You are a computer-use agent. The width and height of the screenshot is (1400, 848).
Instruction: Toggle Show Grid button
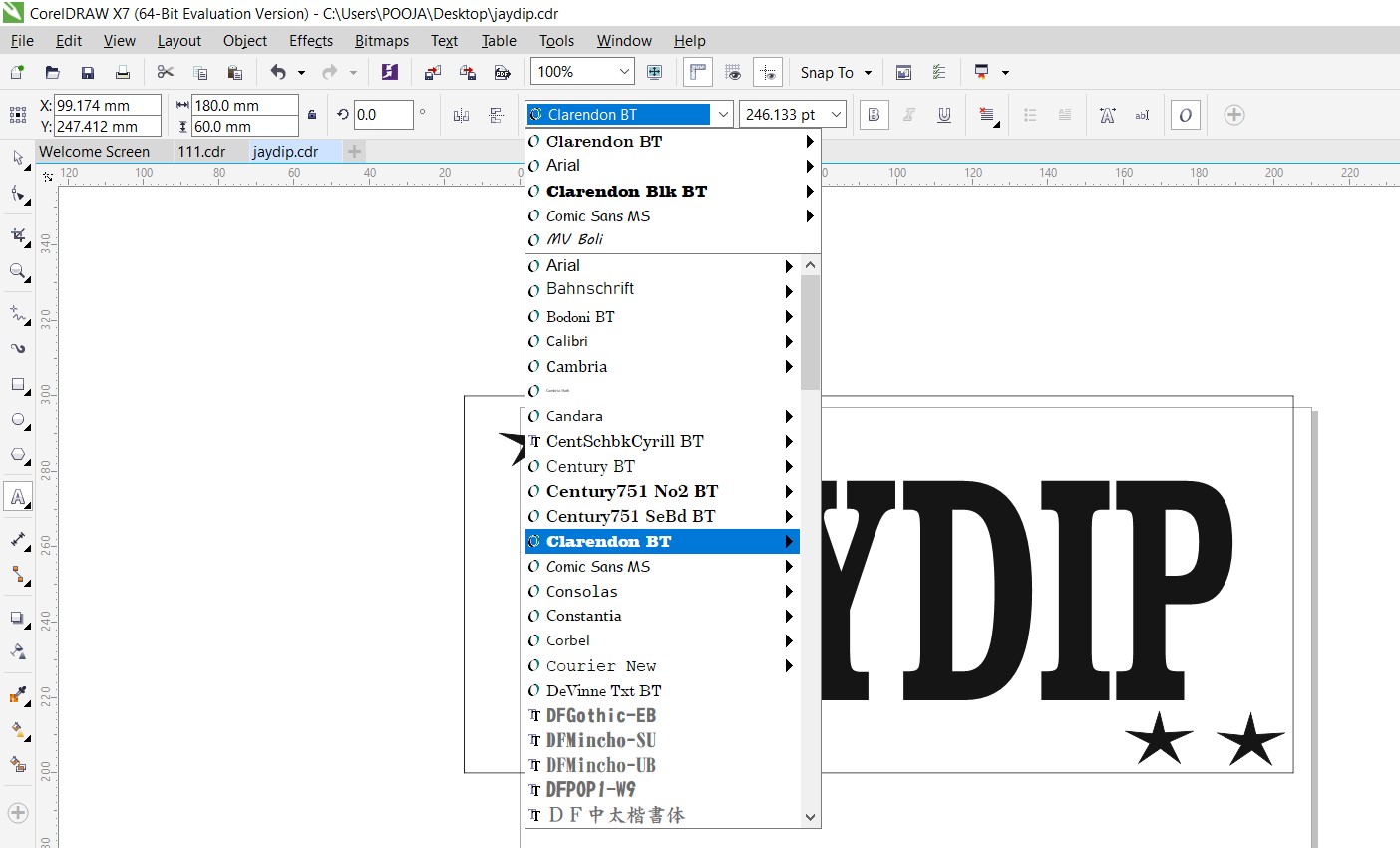(x=733, y=72)
